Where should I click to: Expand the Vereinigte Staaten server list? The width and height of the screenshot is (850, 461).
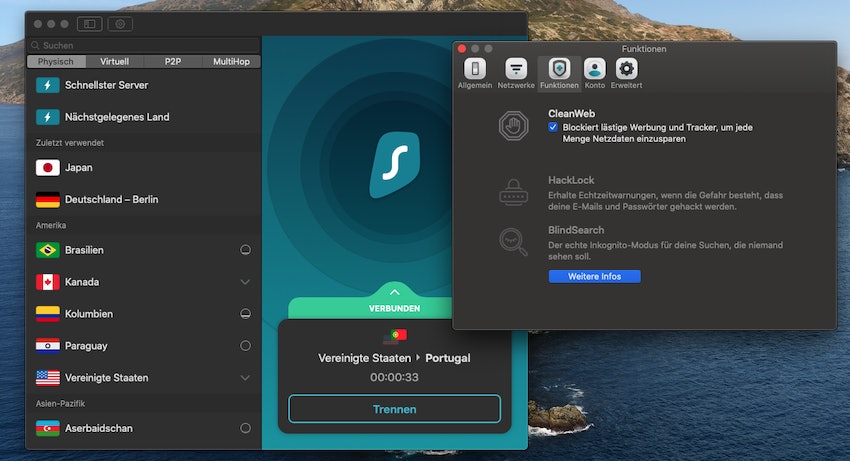click(x=245, y=378)
